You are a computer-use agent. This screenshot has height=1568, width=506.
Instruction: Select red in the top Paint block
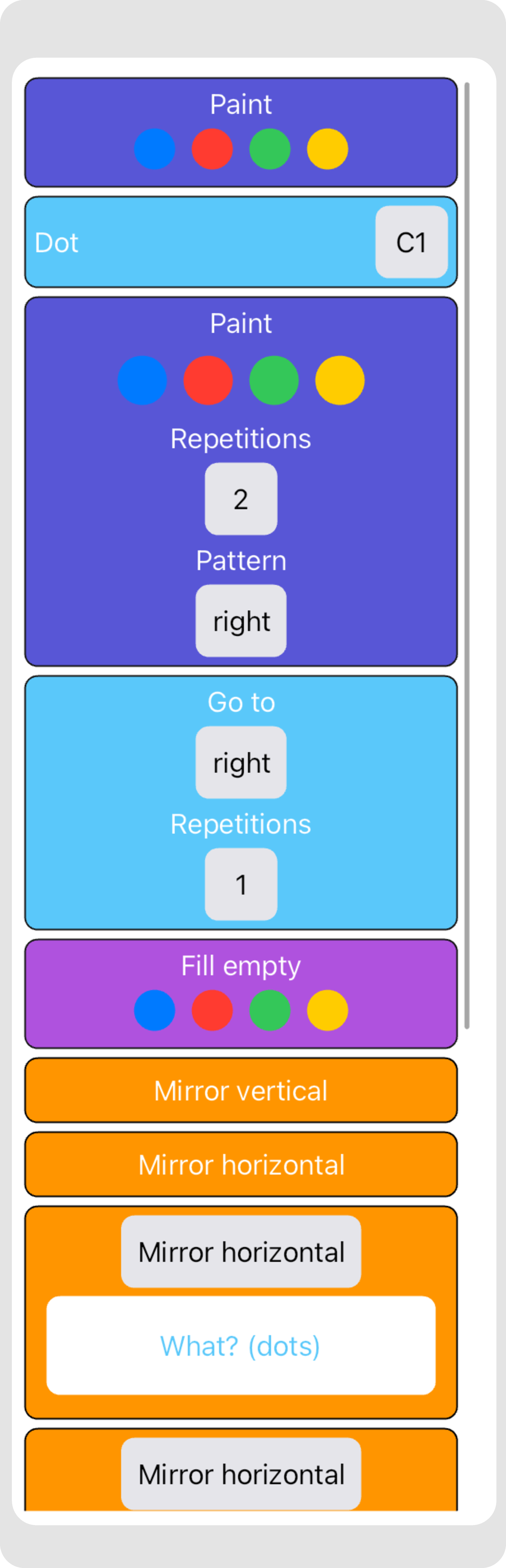[213, 149]
